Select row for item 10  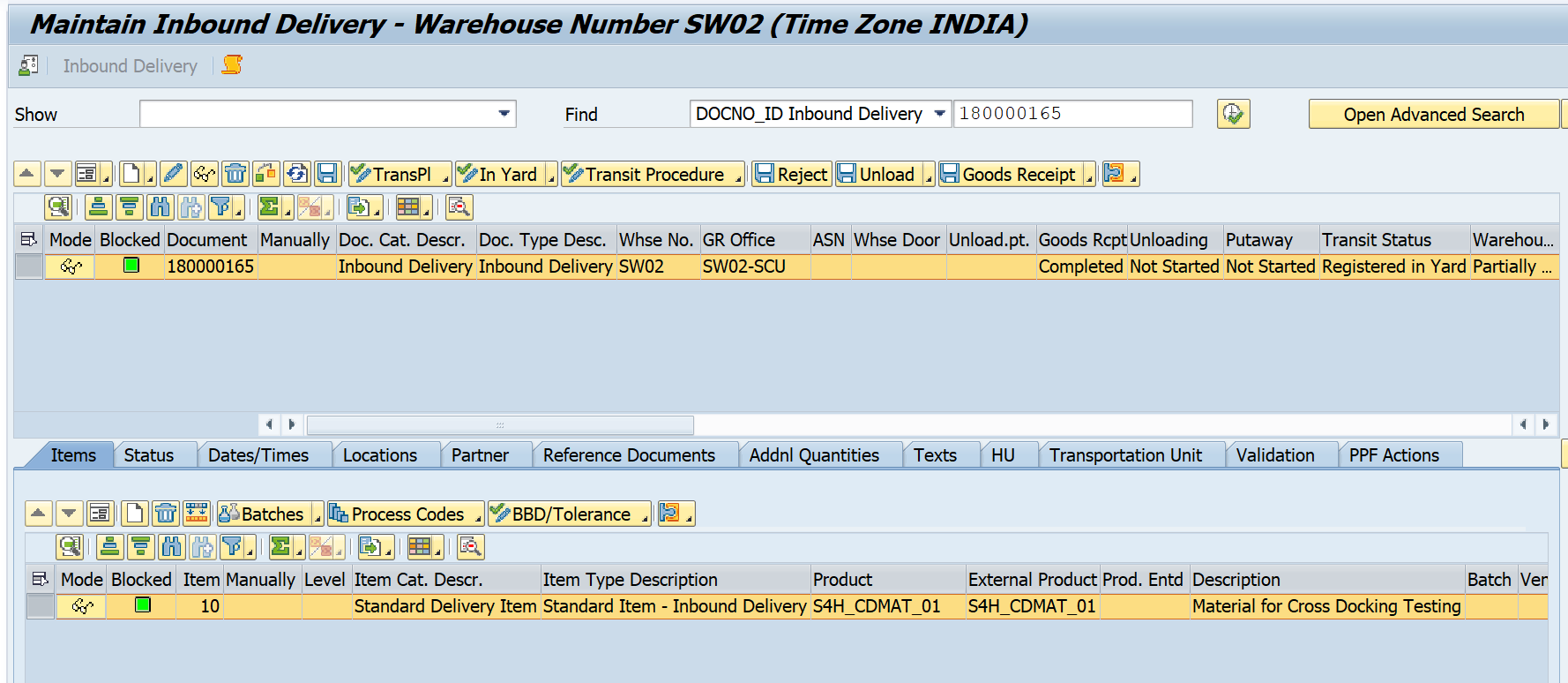pyautogui.click(x=41, y=606)
